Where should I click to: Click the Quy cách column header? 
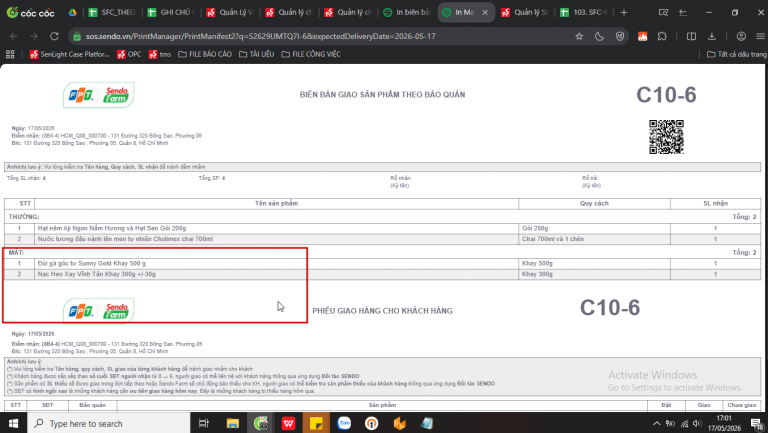(x=594, y=203)
